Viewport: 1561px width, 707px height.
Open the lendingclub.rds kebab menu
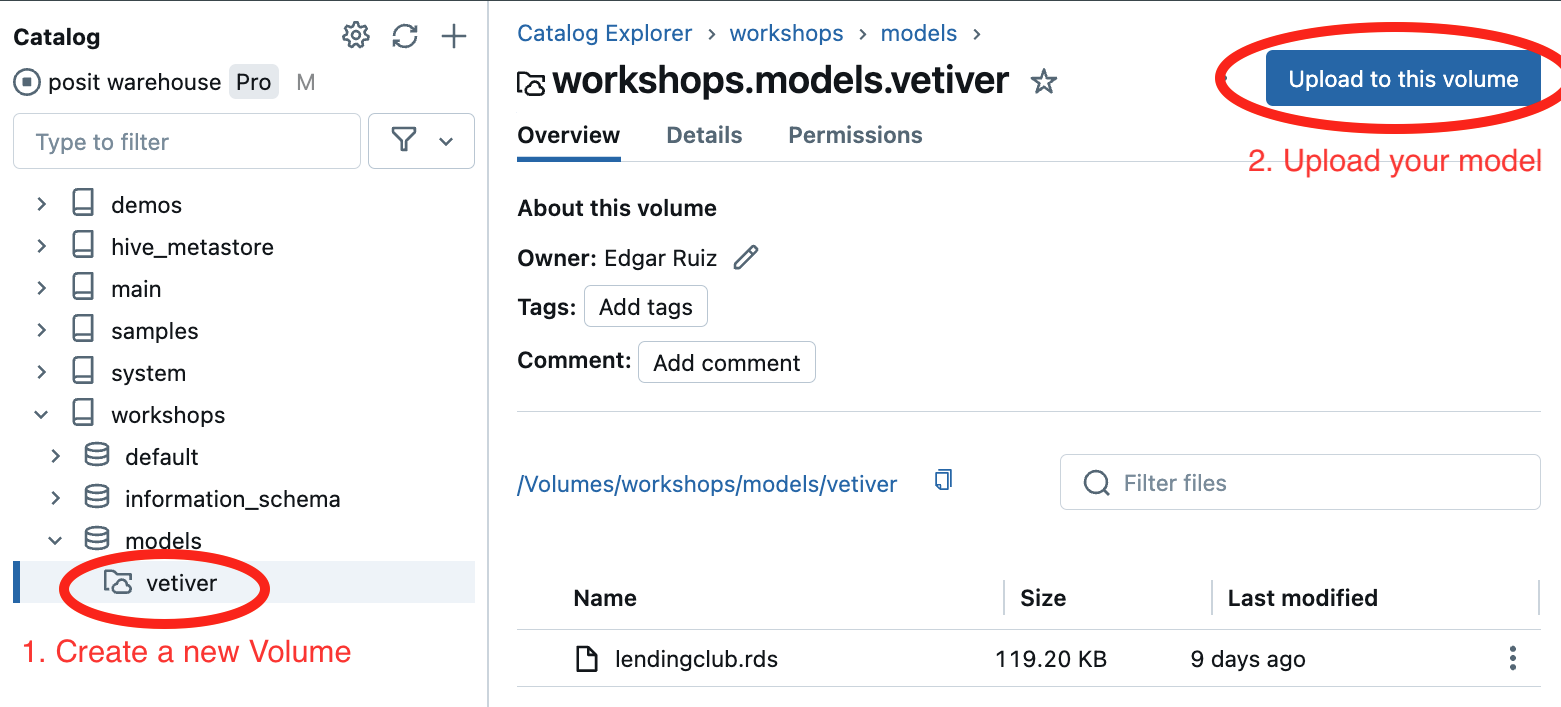click(x=1512, y=658)
